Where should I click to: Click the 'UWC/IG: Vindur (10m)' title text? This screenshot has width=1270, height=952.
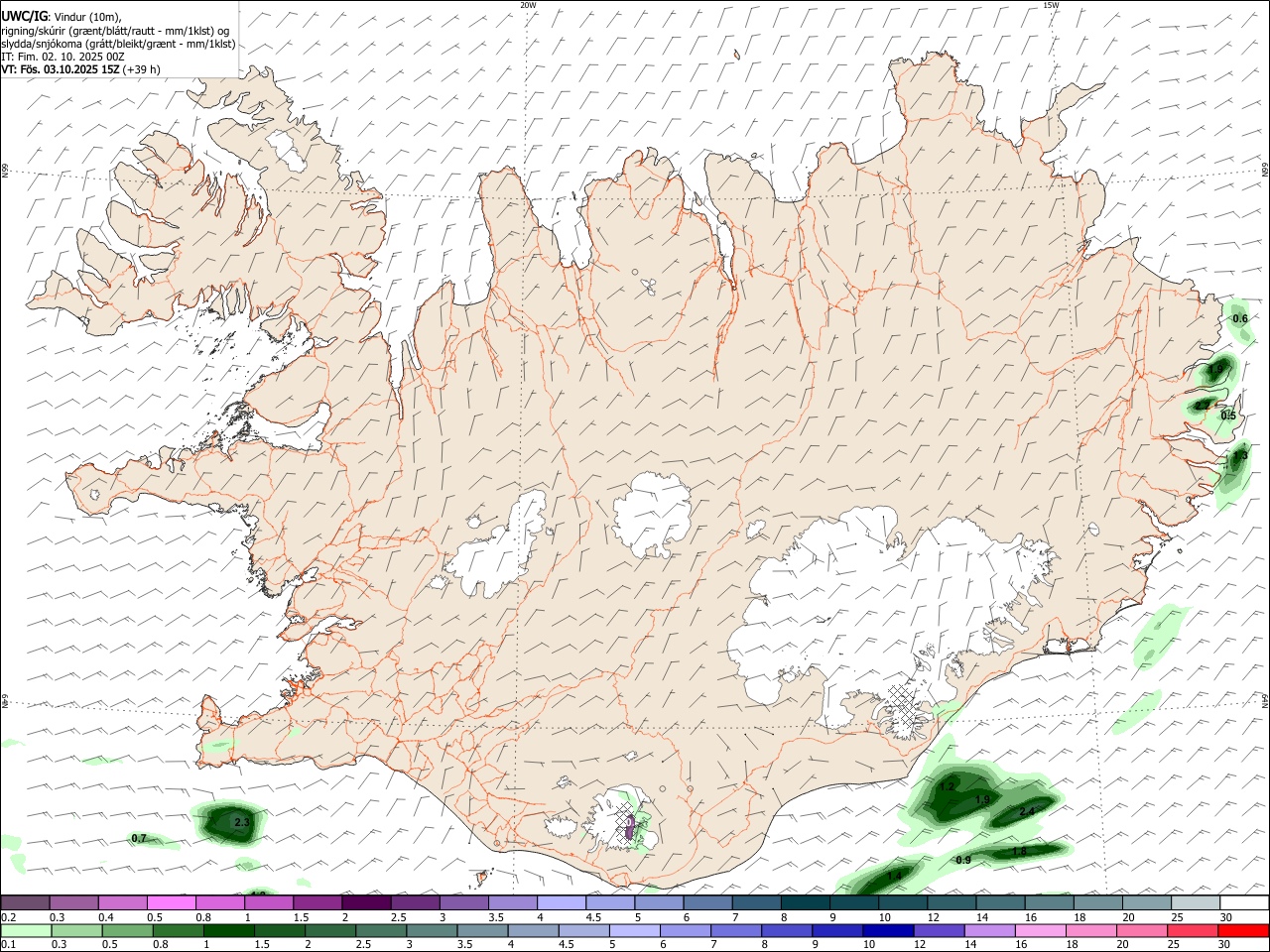coord(62,16)
